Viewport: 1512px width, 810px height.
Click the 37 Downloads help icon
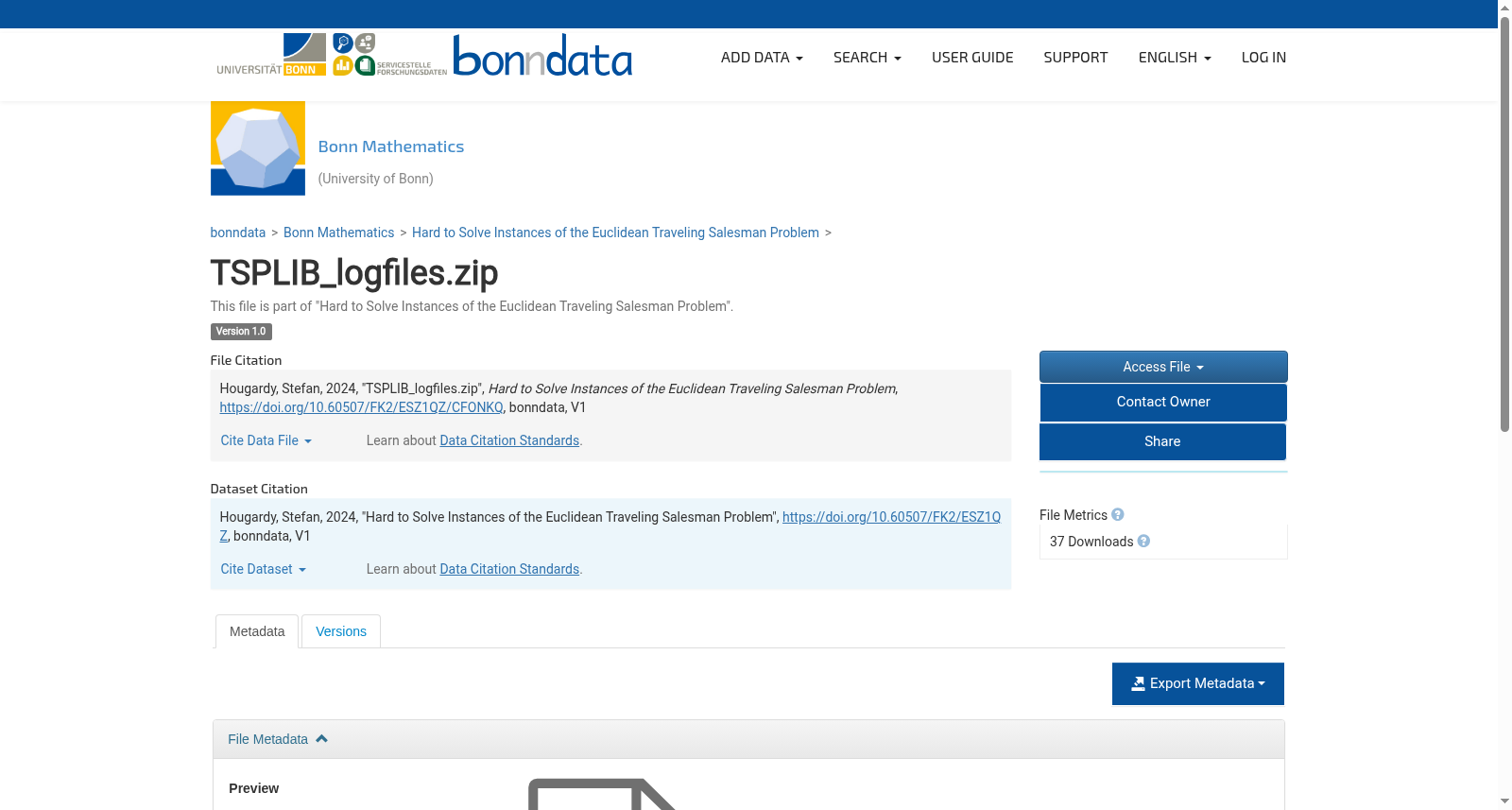click(1143, 542)
